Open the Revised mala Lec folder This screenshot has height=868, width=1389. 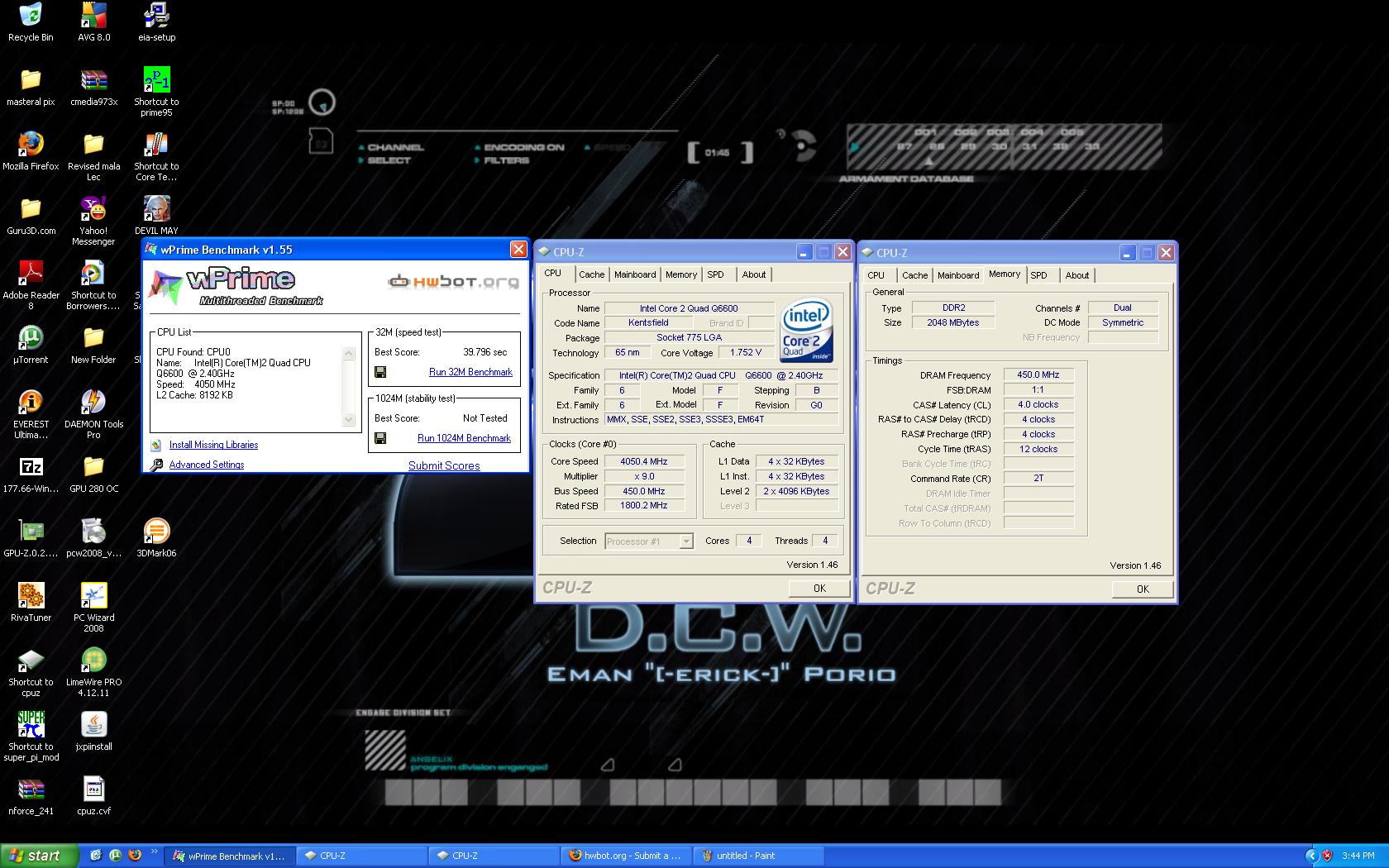pos(93,145)
